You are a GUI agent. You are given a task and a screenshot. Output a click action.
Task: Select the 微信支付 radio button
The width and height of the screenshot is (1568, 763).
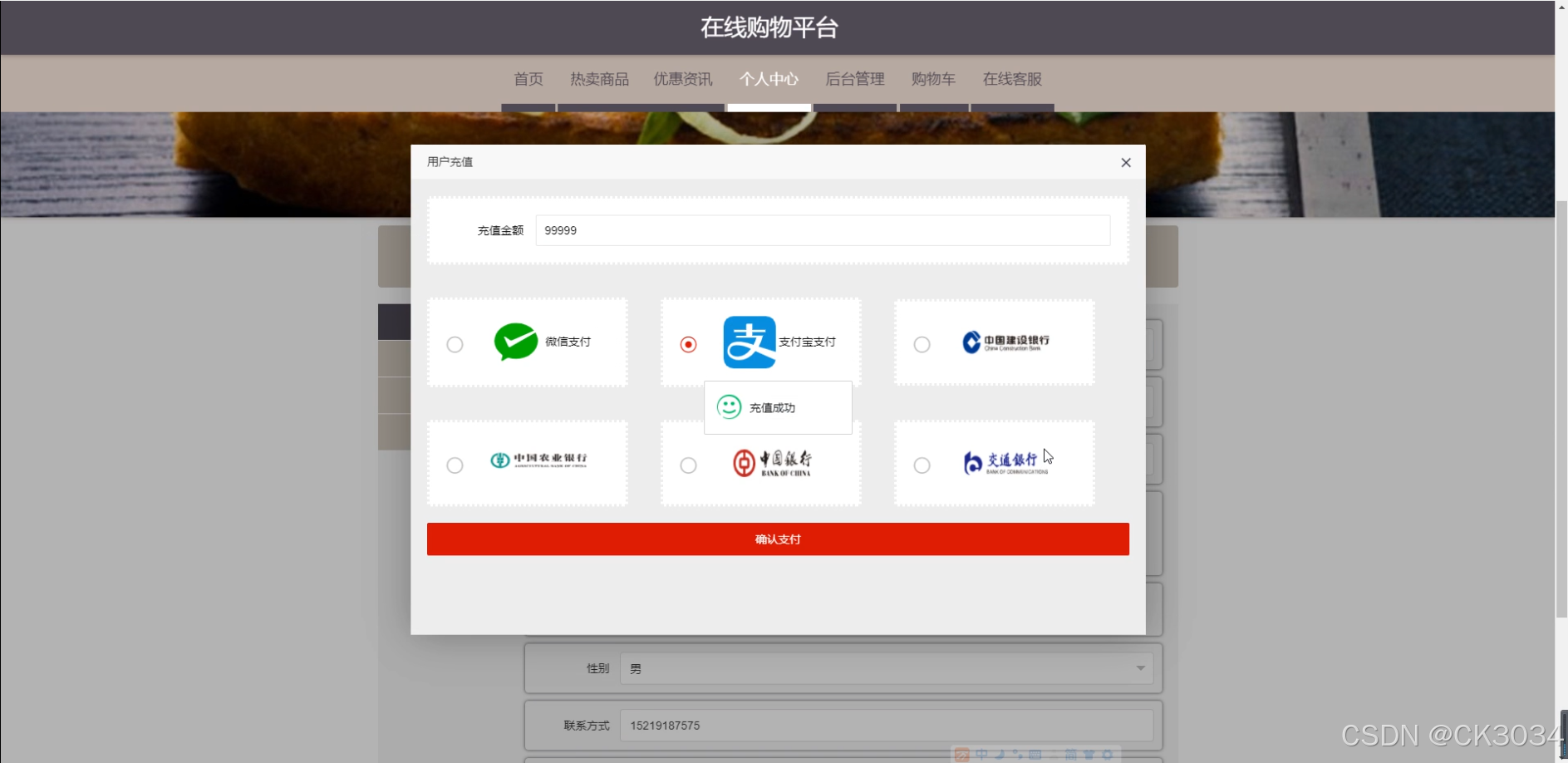455,344
